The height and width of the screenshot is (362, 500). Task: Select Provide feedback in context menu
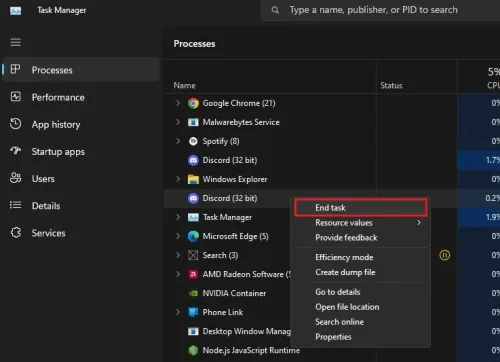click(x=361, y=238)
